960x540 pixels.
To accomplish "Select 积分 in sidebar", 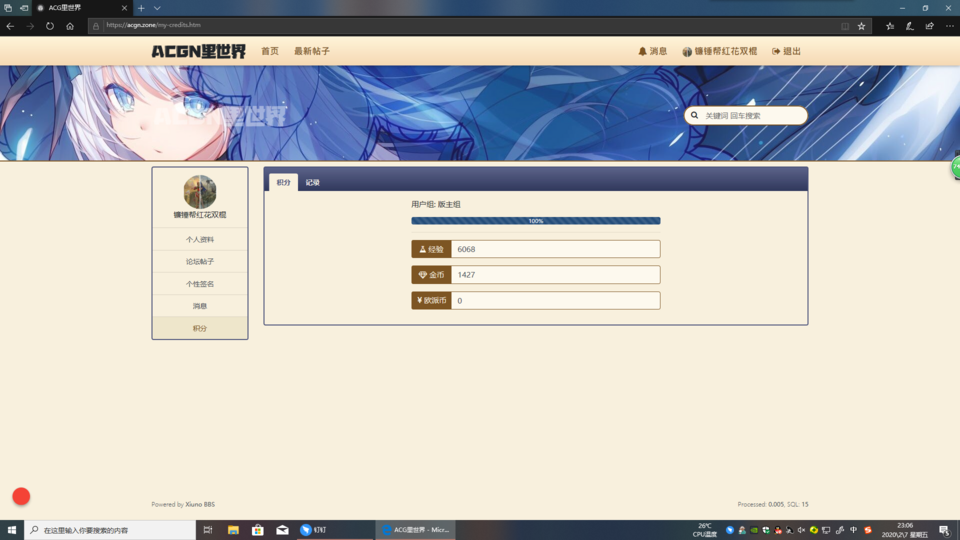I will pos(200,328).
